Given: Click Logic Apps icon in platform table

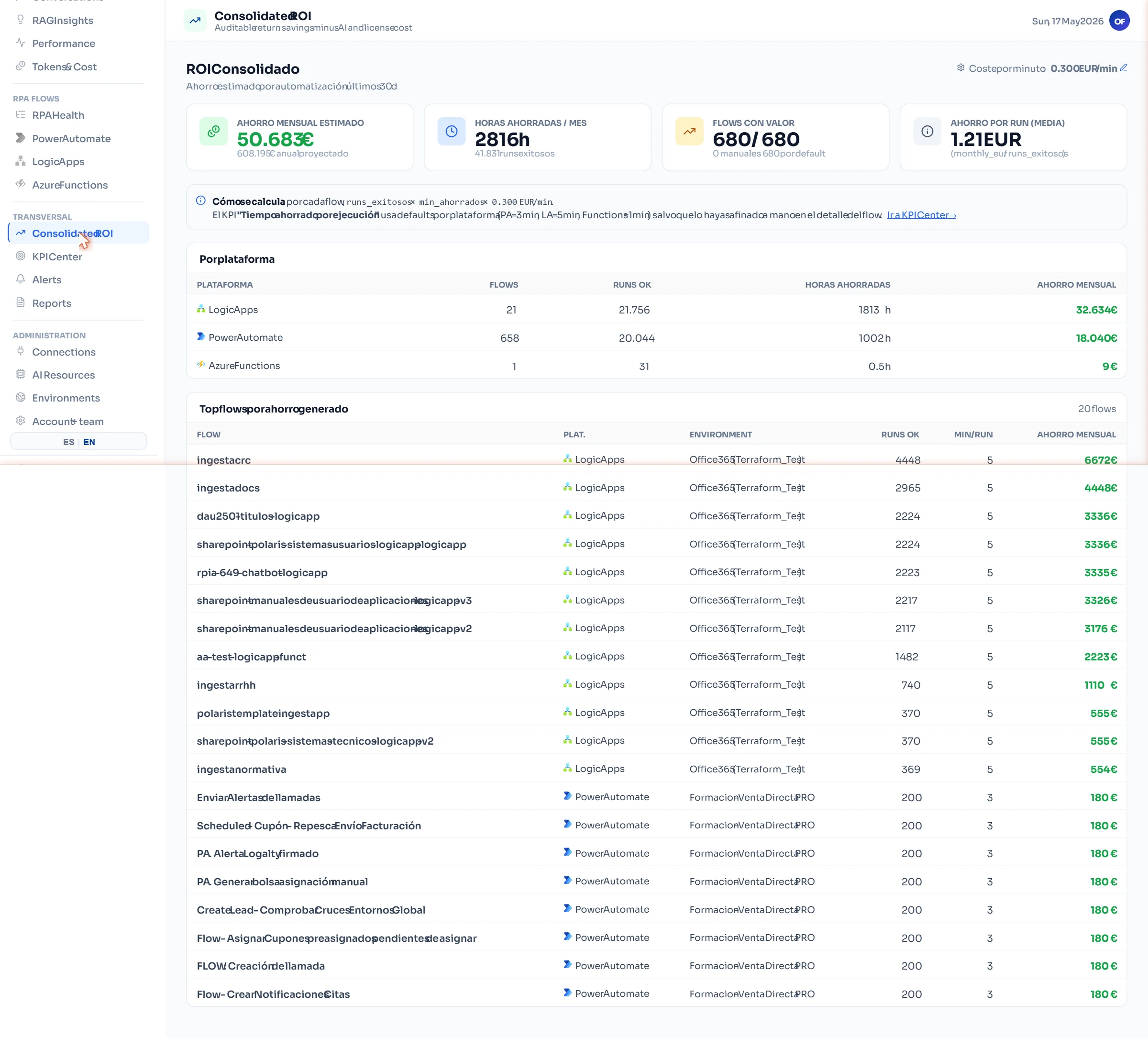Looking at the screenshot, I should pos(201,309).
